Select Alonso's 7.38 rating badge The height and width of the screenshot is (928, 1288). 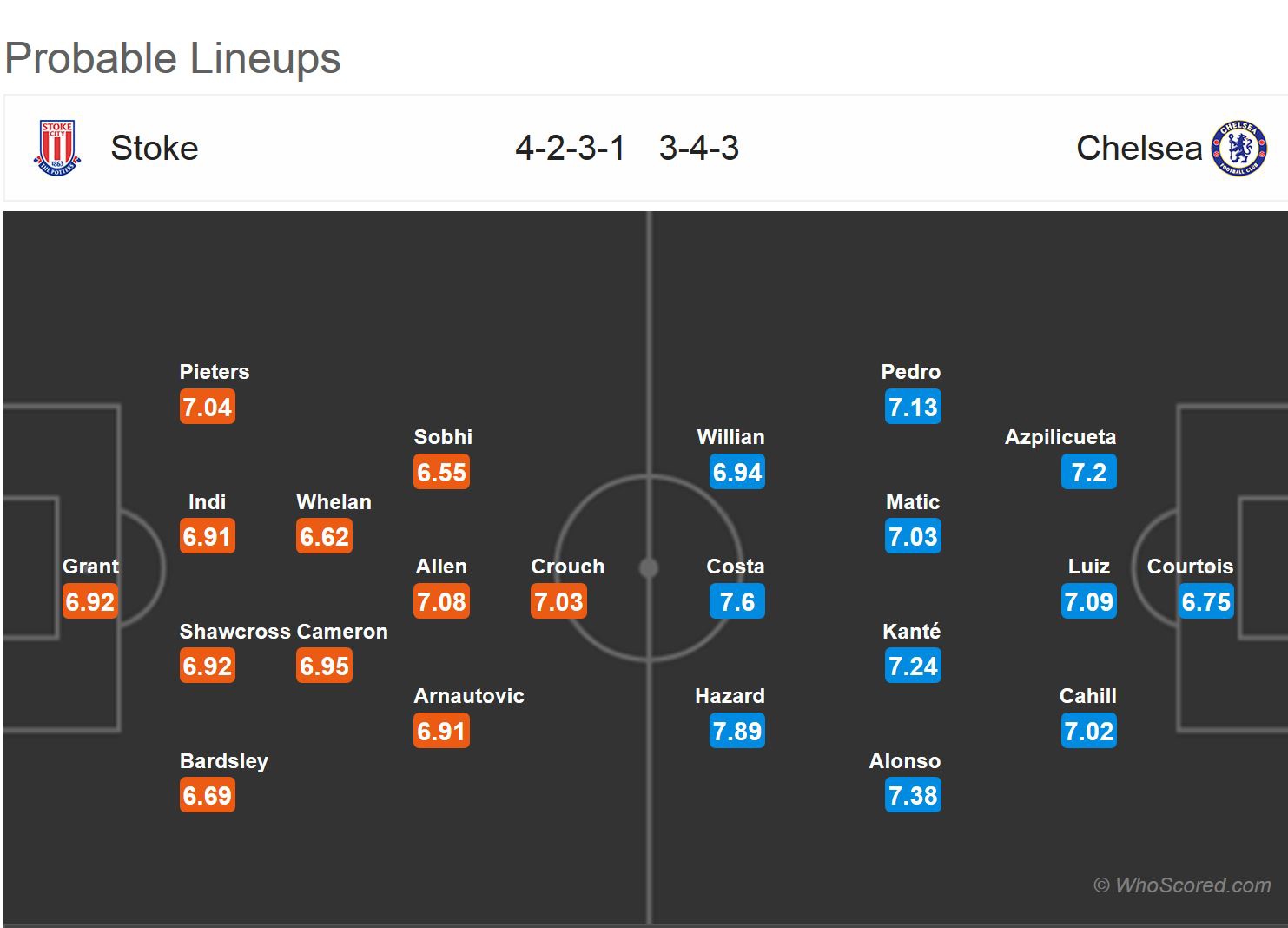pos(913,796)
